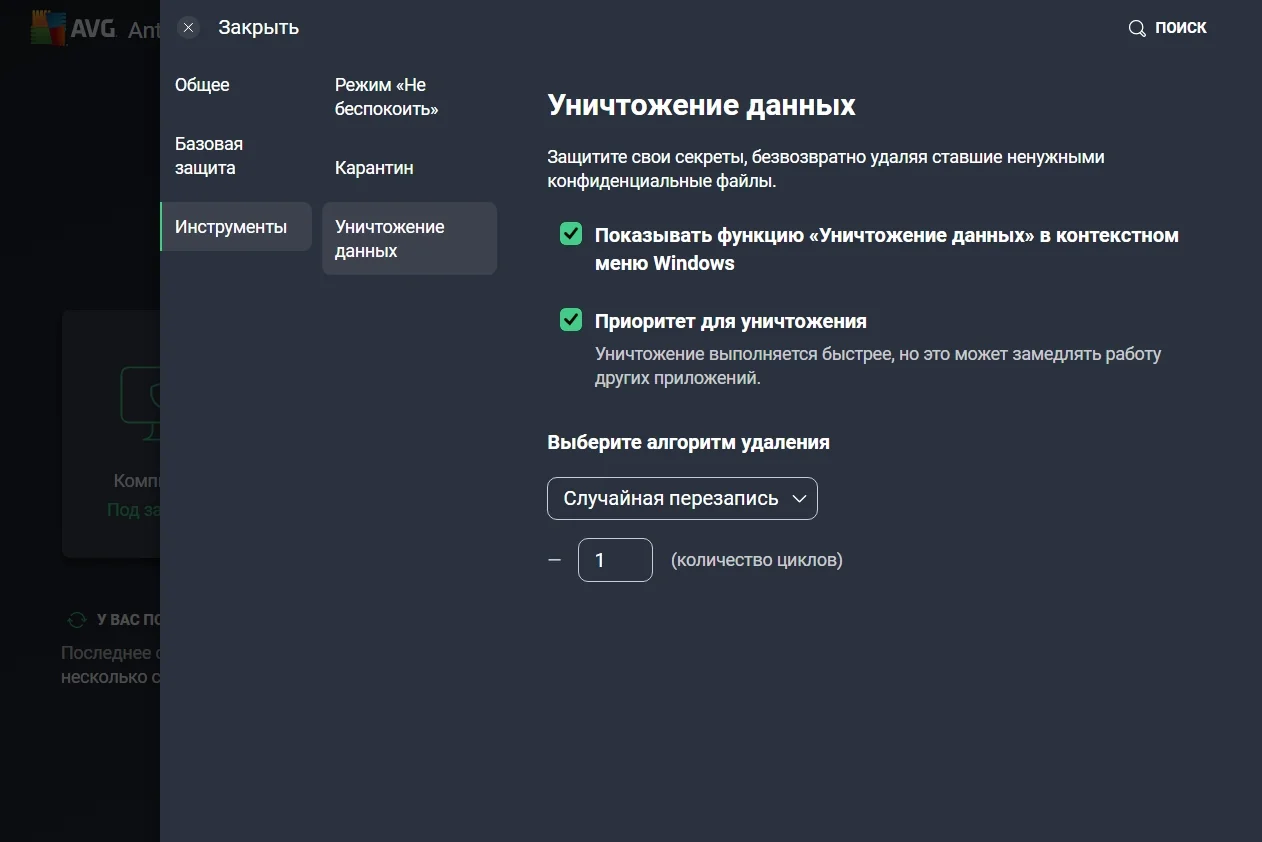Click the Закрыть text label
The width and height of the screenshot is (1262, 842).
[259, 28]
